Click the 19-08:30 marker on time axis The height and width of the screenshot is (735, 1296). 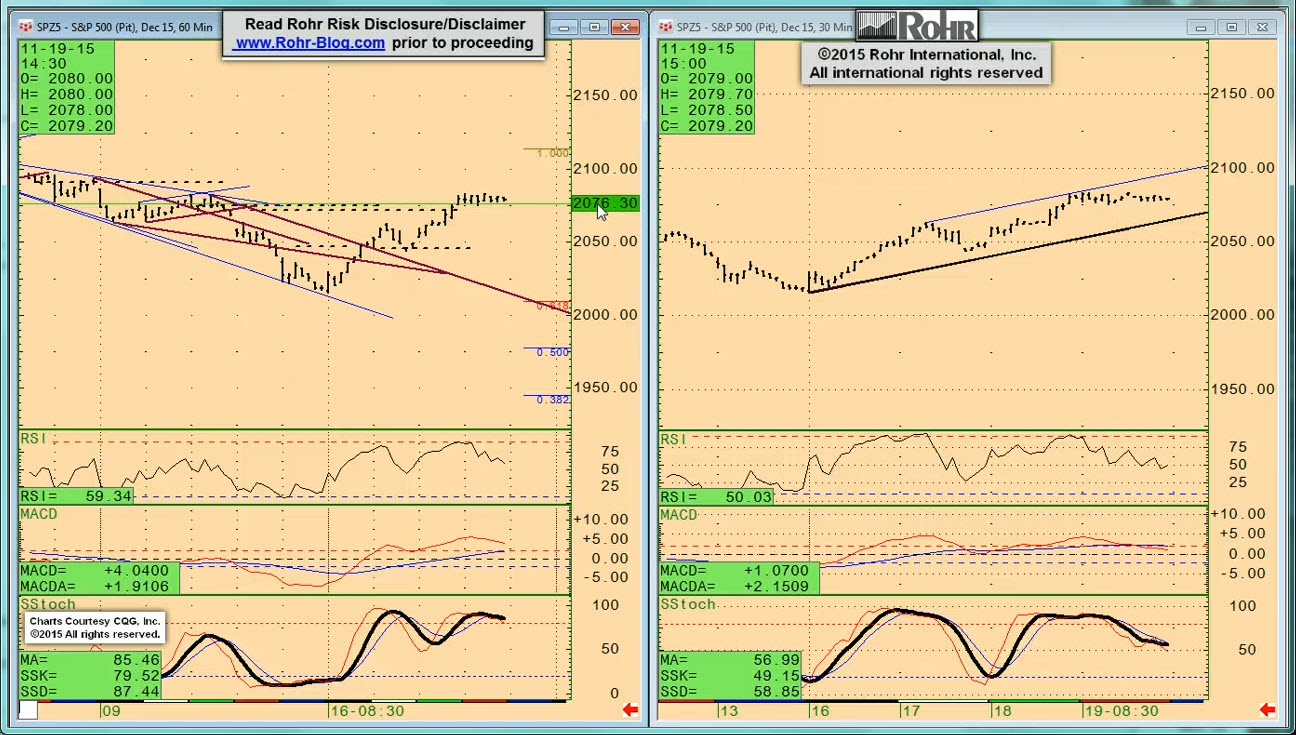tap(1122, 710)
